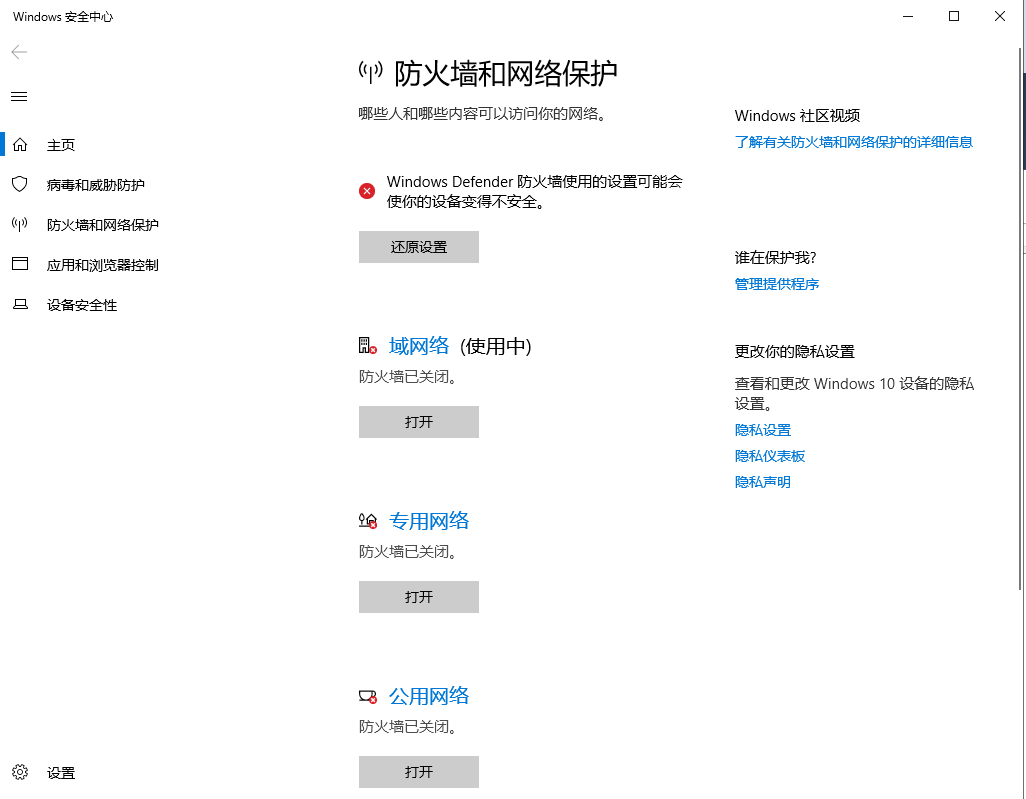Click the 公用网络 coffee cup icon
This screenshot has height=799, width=1026.
[x=368, y=696]
